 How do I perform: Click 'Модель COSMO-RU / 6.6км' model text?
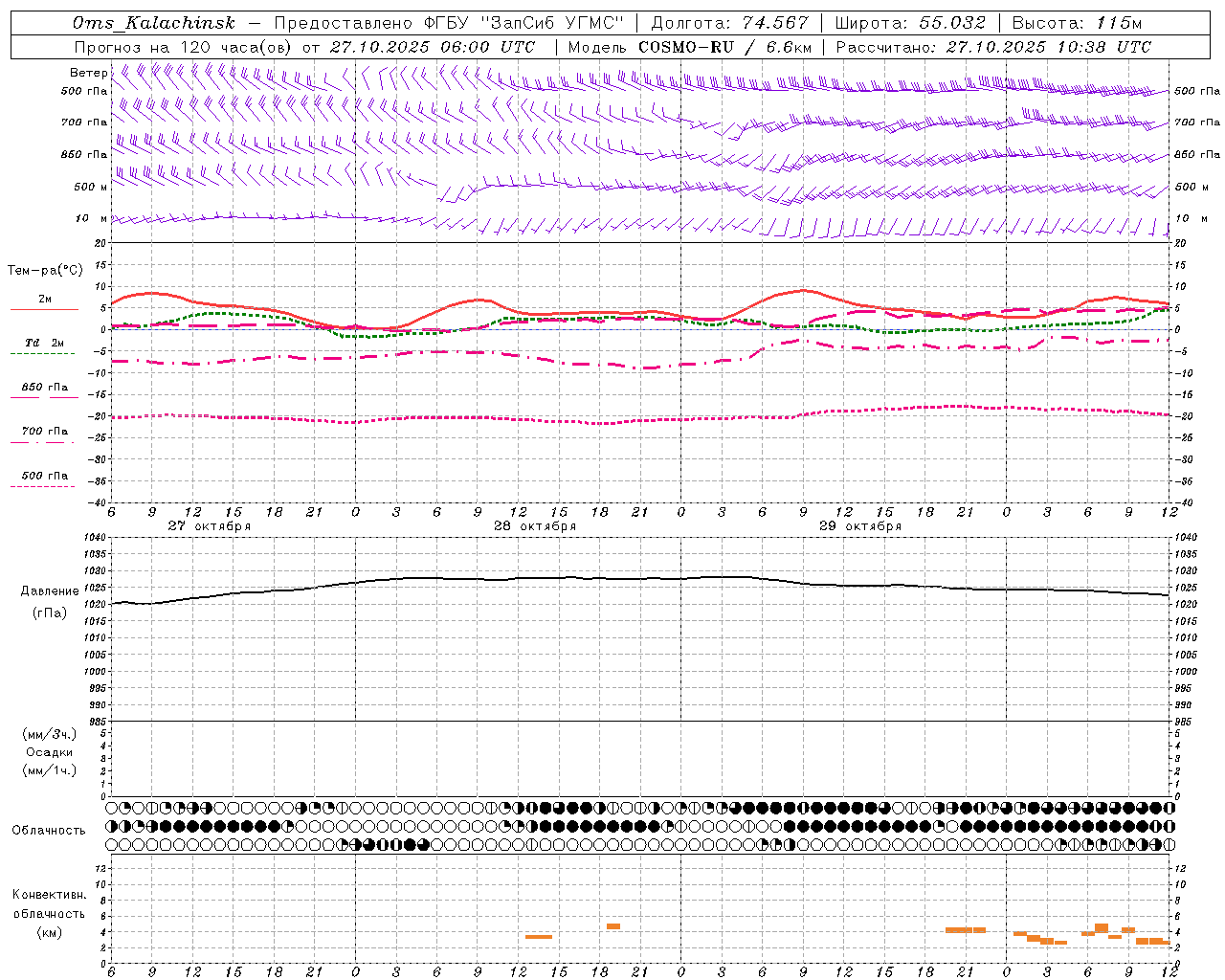690,47
